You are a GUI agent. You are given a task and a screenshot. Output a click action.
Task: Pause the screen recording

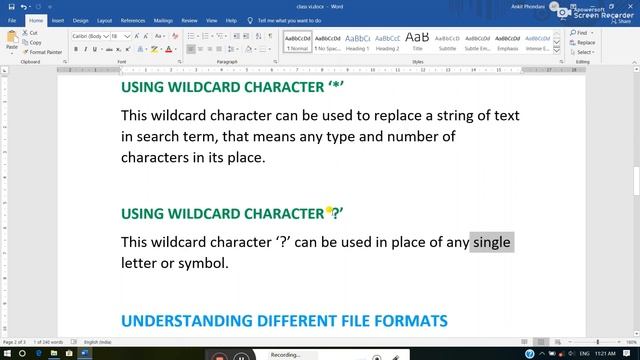click(241, 357)
